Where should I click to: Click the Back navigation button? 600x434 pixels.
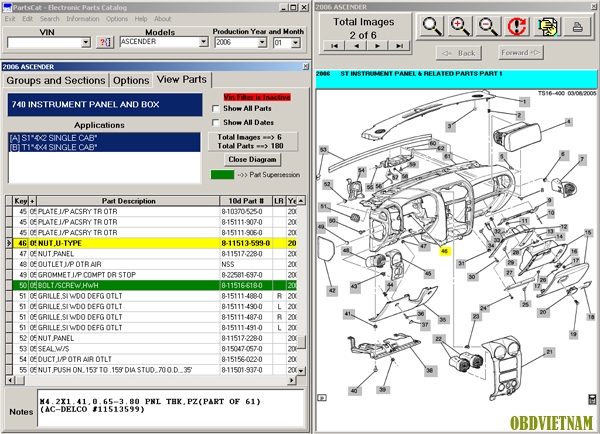click(x=459, y=53)
